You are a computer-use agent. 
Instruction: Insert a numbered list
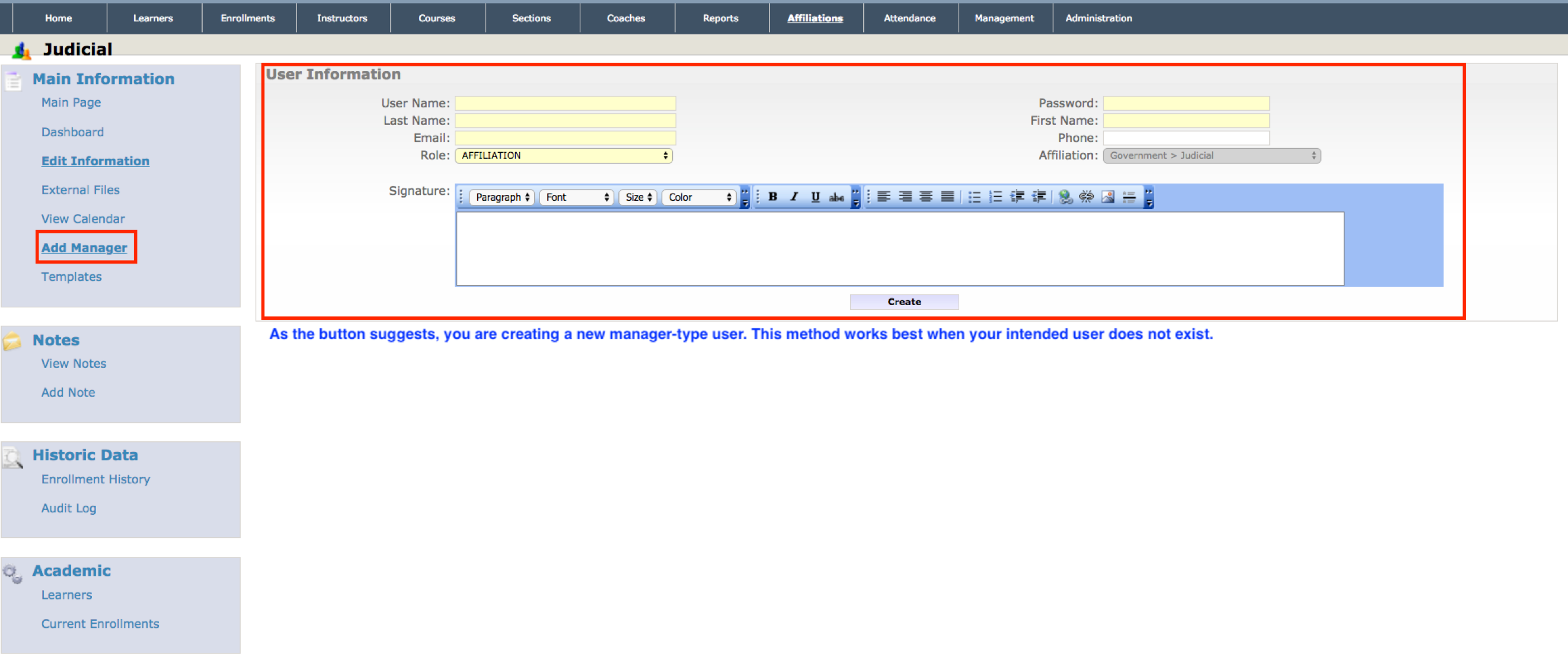tap(995, 197)
